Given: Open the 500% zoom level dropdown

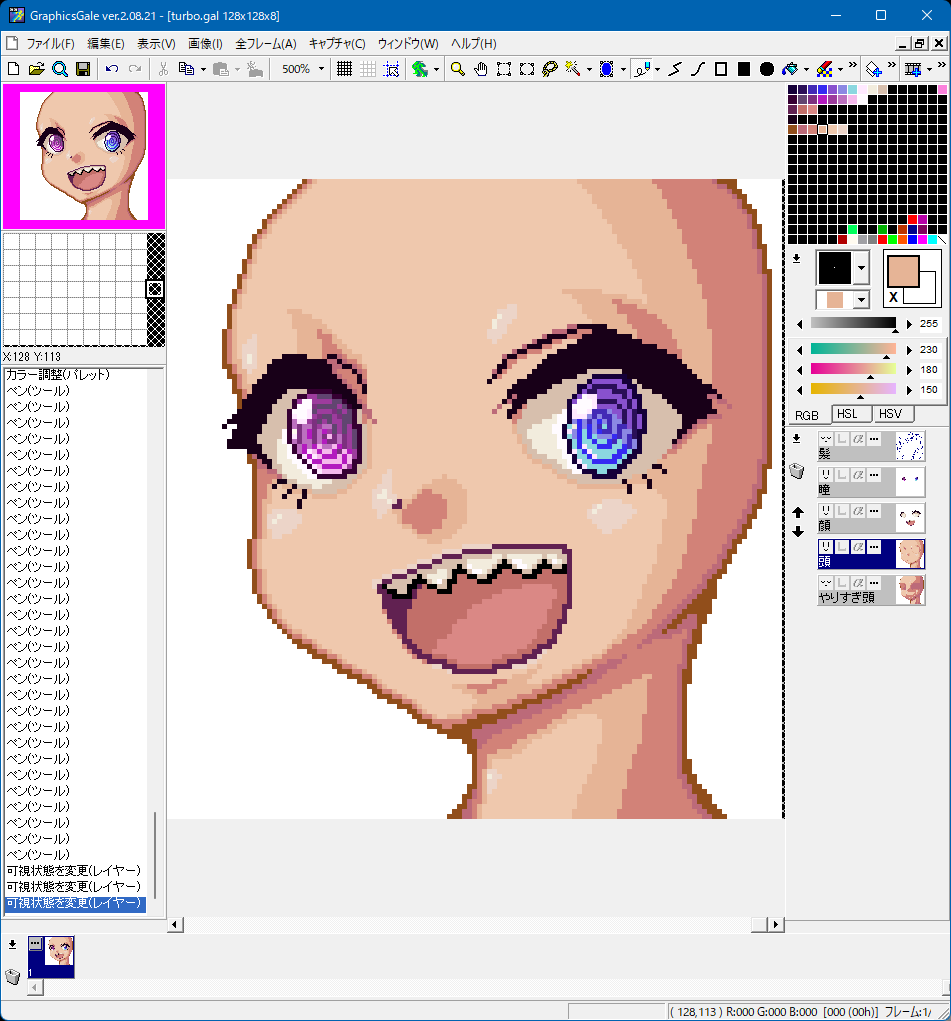Looking at the screenshot, I should (x=321, y=69).
